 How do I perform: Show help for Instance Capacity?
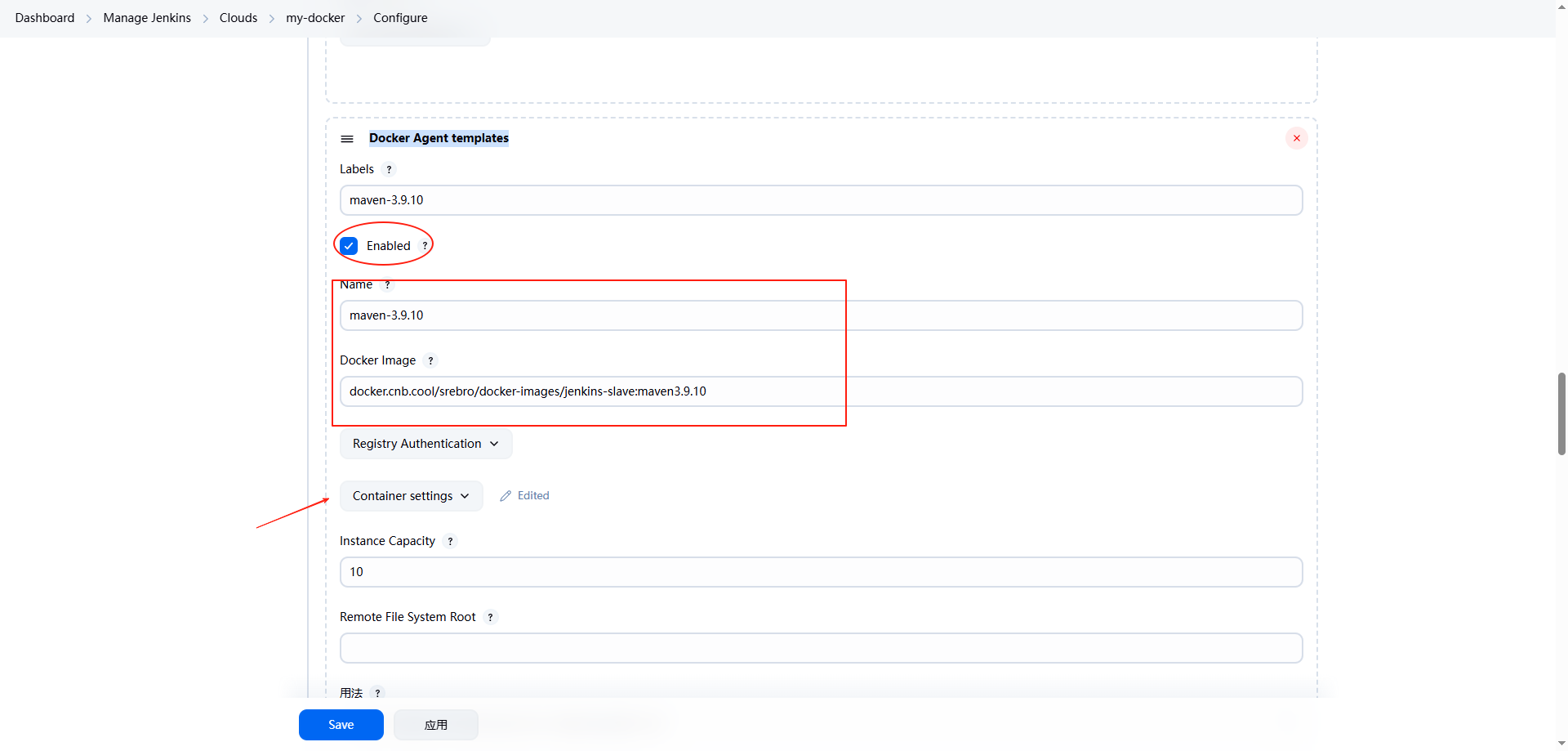(x=450, y=541)
